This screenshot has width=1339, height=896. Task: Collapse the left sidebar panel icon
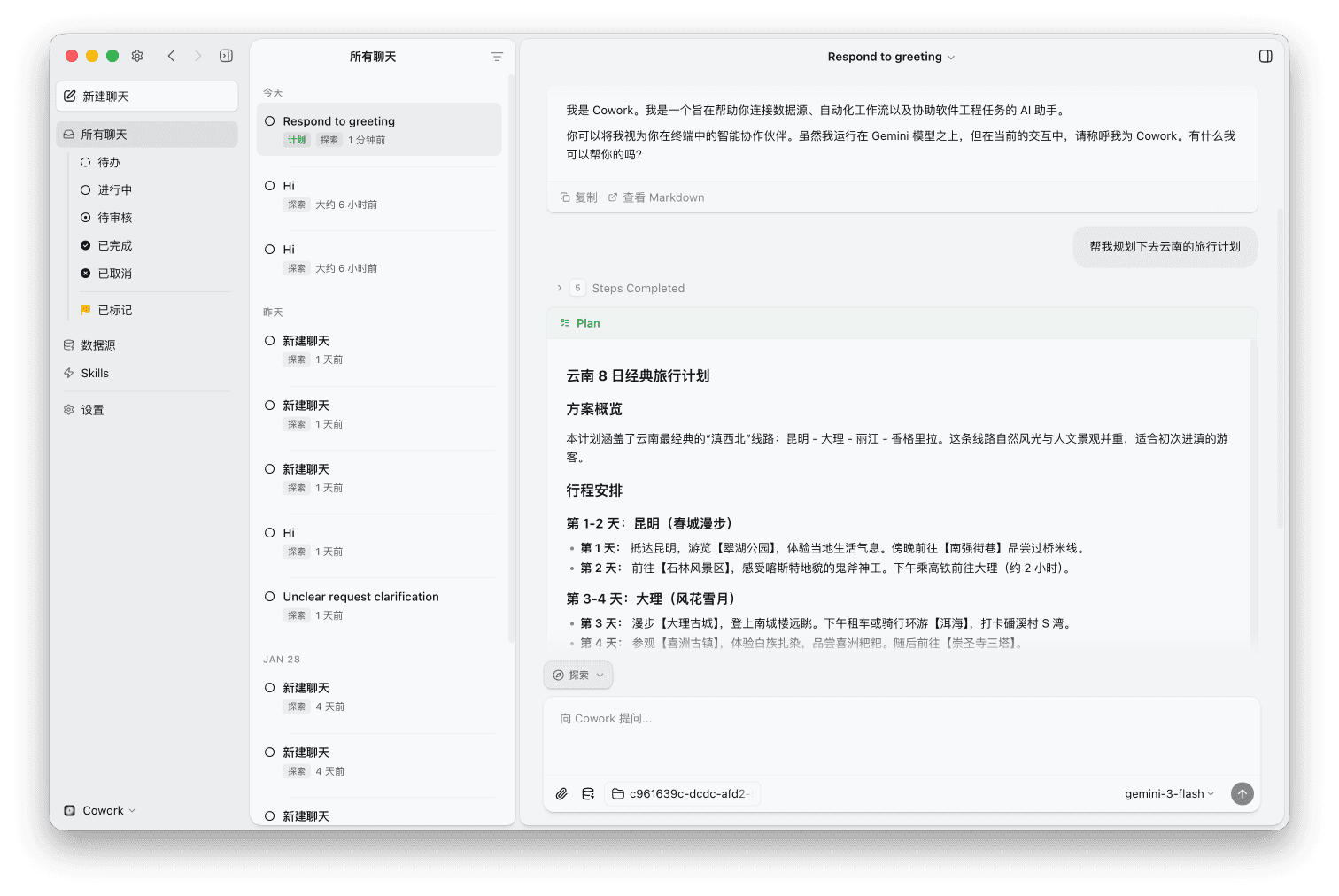[x=226, y=56]
